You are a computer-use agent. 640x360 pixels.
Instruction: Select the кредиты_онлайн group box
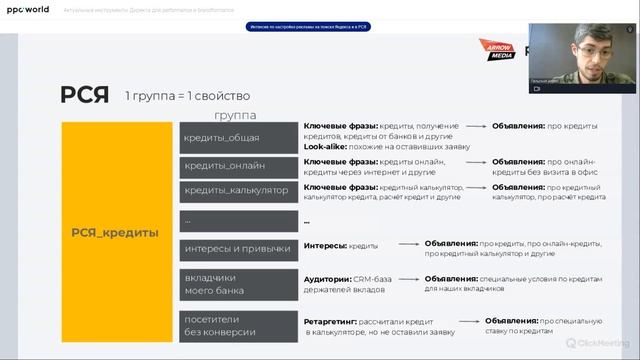click(x=239, y=167)
